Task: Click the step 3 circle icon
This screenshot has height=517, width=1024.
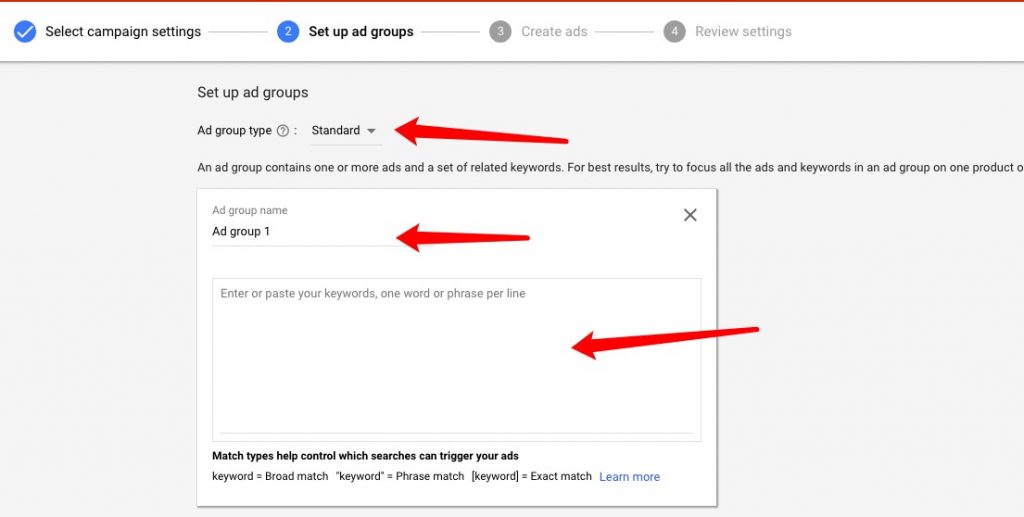Action: tap(500, 31)
